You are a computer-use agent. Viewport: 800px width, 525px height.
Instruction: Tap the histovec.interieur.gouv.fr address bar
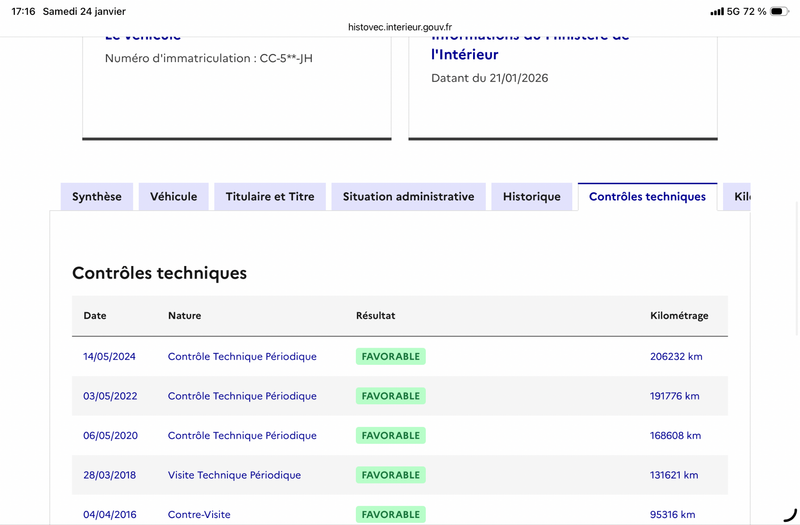point(400,28)
